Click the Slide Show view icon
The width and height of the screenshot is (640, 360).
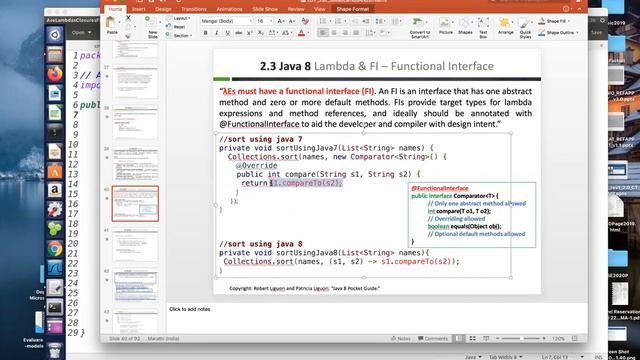[x=486, y=338]
